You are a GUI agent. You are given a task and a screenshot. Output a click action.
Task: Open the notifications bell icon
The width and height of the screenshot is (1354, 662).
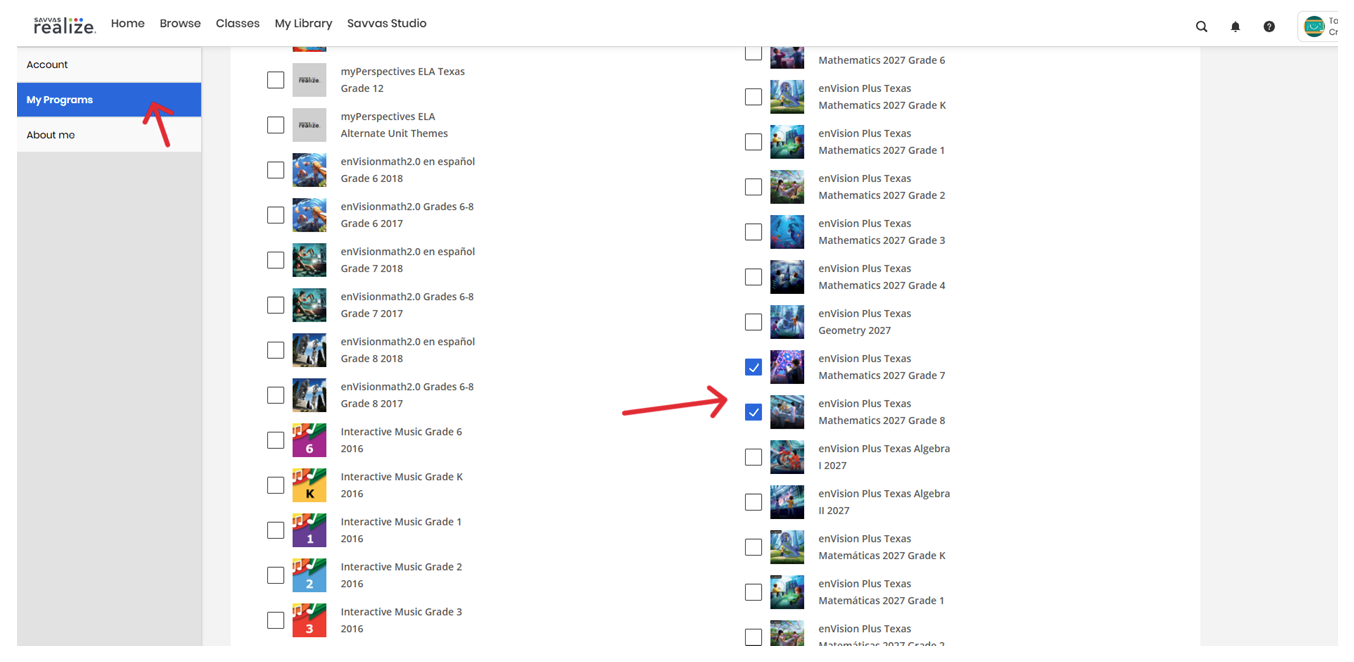coord(1236,27)
